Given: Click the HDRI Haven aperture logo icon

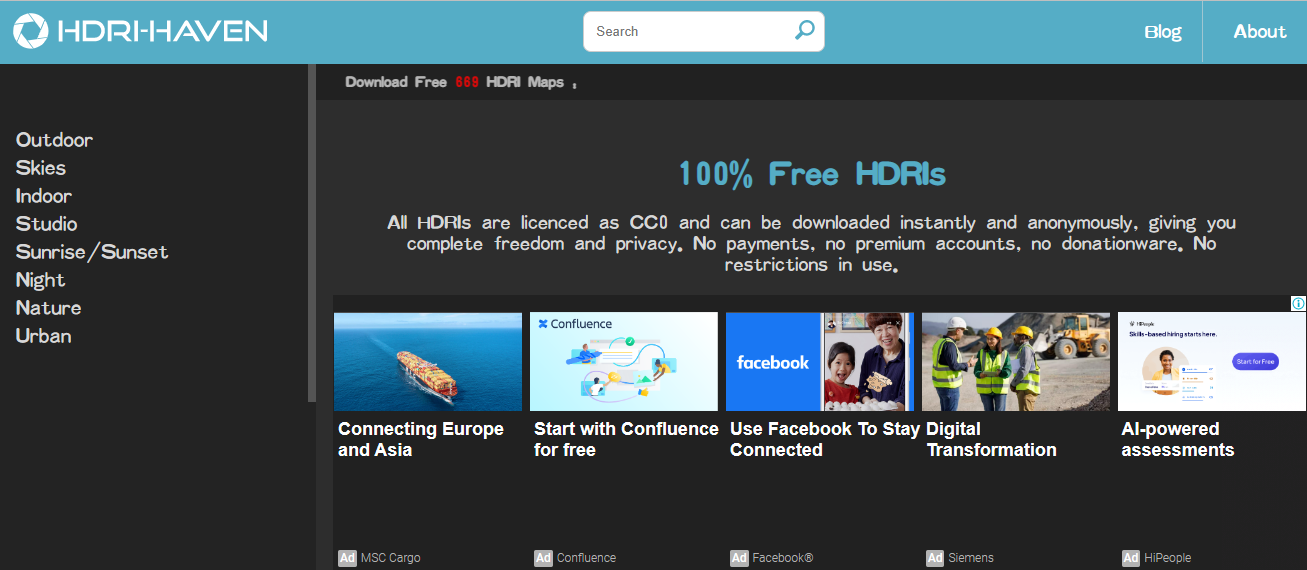Looking at the screenshot, I should tap(30, 31).
